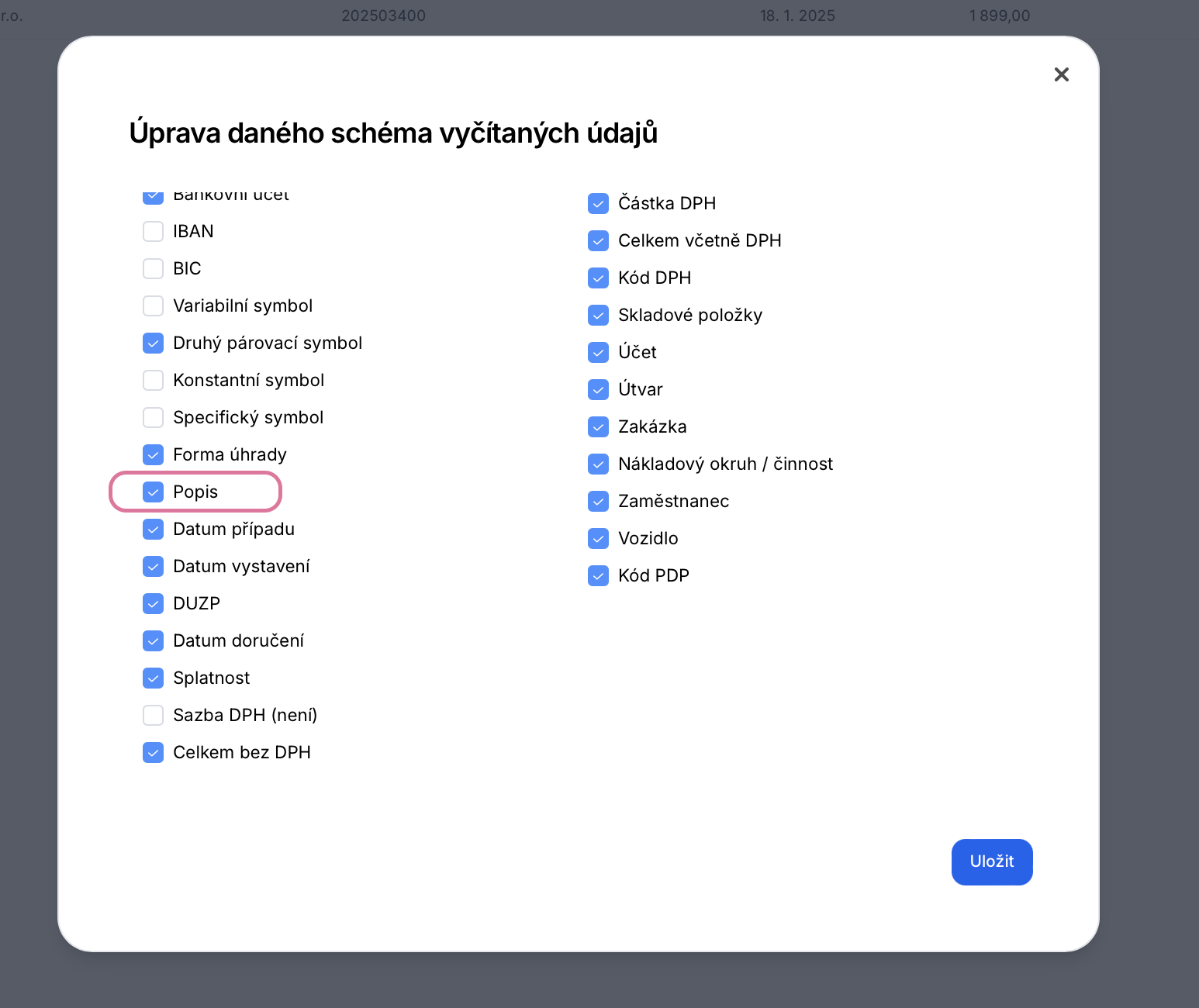
Task: Uncheck the Popis checkbox
Action: [154, 492]
